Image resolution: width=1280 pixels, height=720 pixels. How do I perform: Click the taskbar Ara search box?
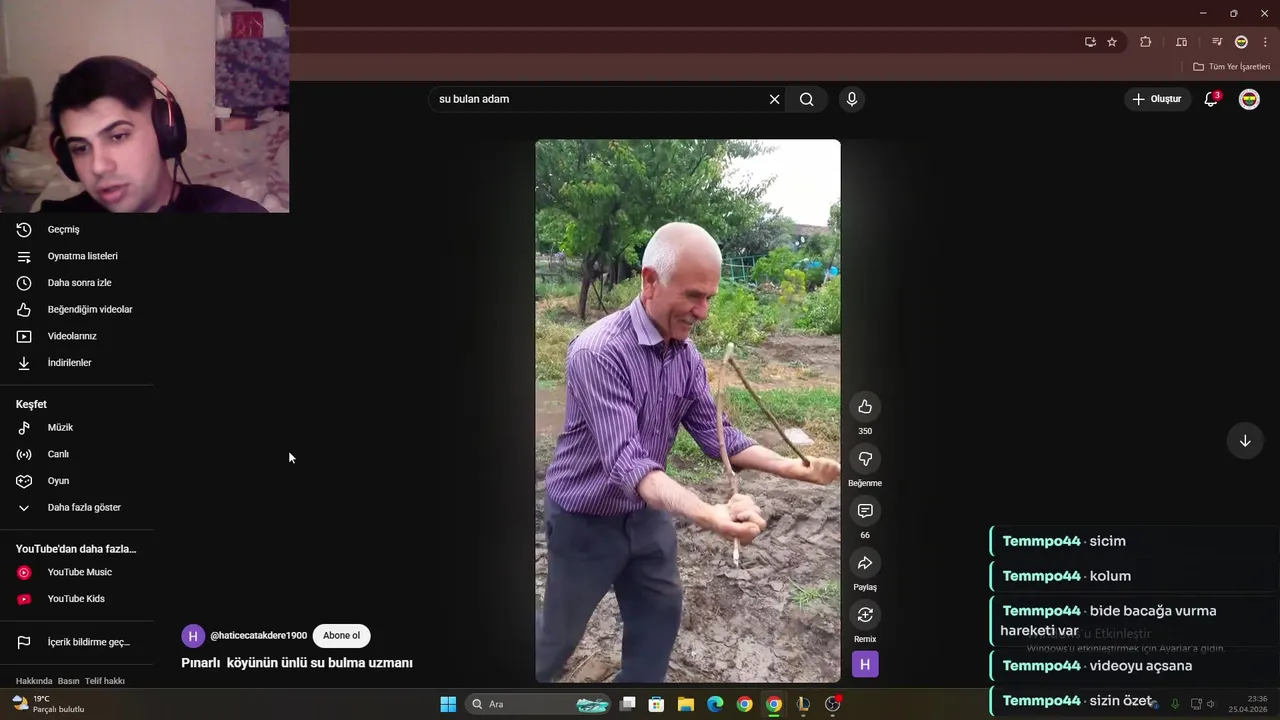[538, 704]
